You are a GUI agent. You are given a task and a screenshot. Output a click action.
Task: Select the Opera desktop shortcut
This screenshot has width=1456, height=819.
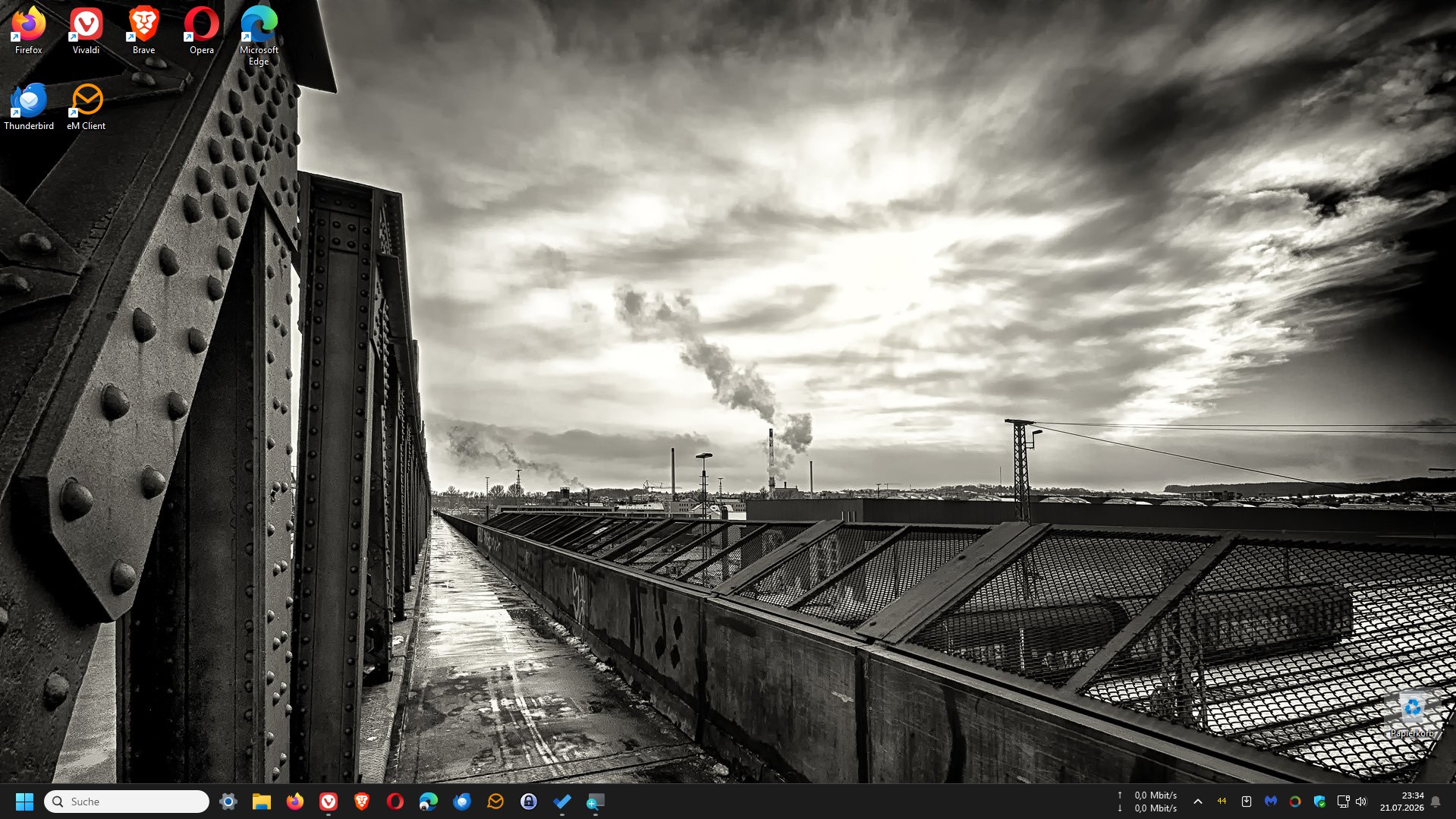(x=201, y=30)
